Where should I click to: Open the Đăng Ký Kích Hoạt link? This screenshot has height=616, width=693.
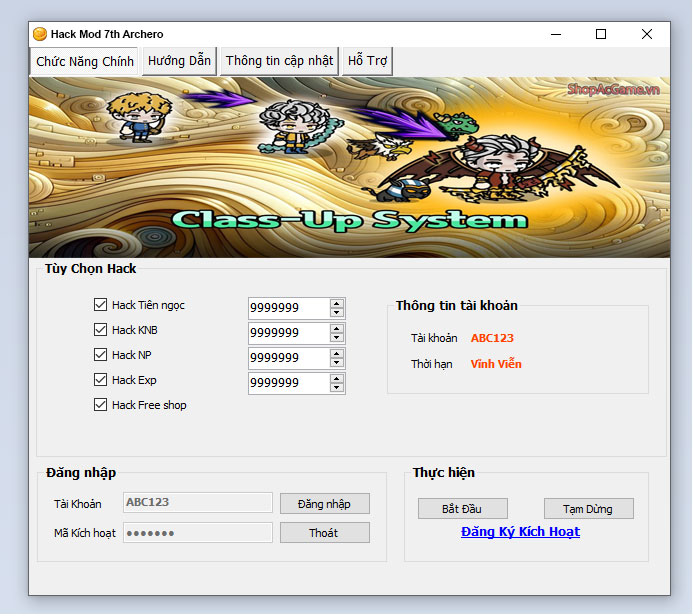tap(520, 532)
